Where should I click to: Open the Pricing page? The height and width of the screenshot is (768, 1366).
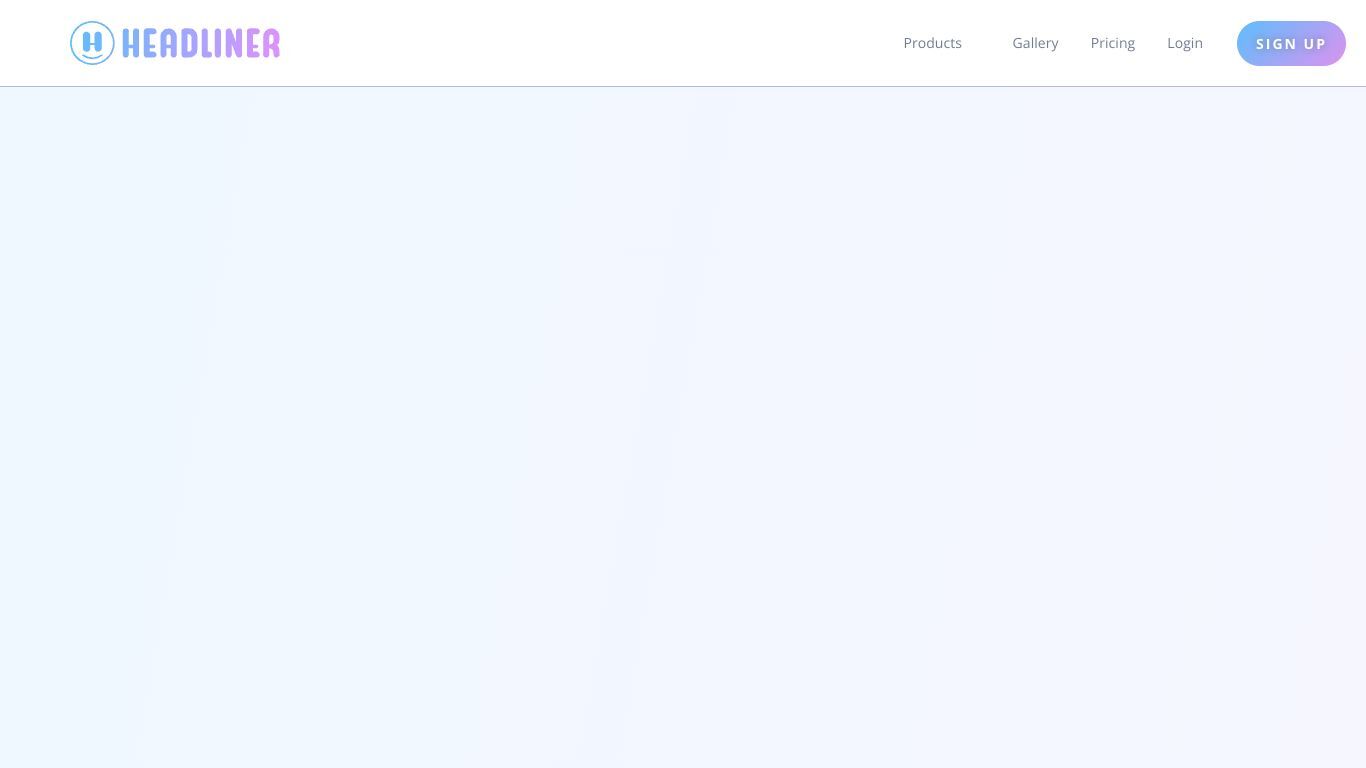coord(1112,43)
